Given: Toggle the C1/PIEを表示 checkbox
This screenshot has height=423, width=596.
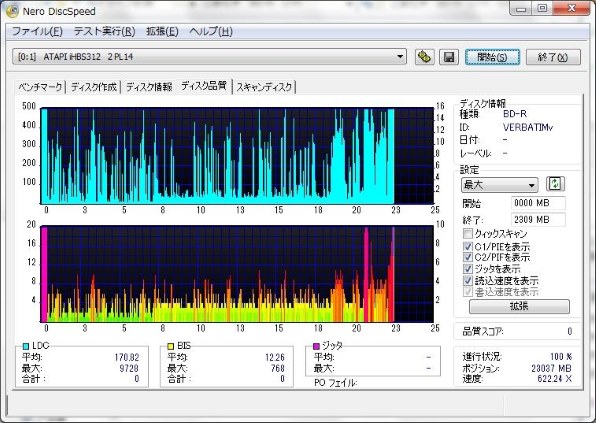Looking at the screenshot, I should click(x=468, y=246).
